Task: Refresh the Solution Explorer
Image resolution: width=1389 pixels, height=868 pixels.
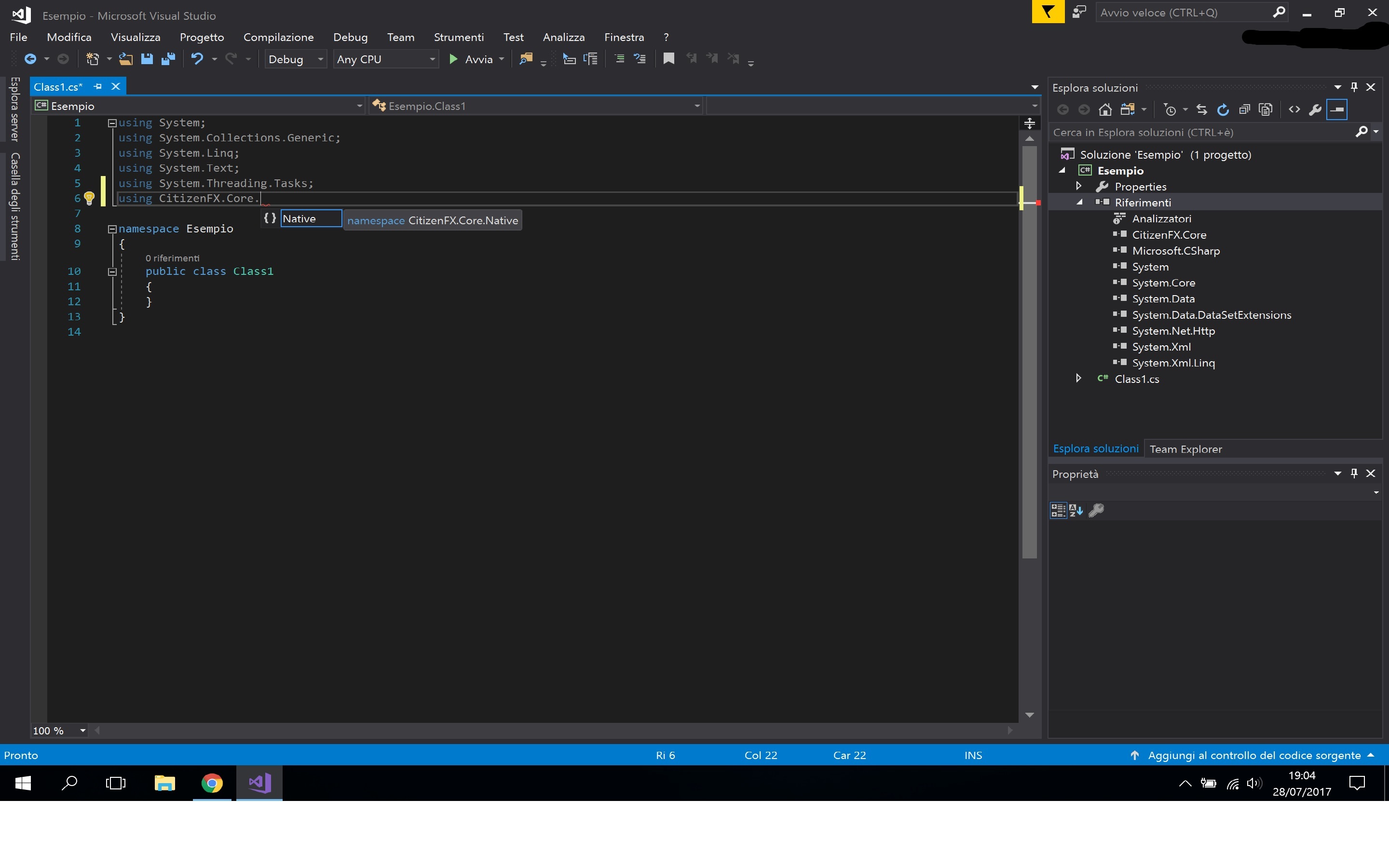Action: tap(1223, 109)
